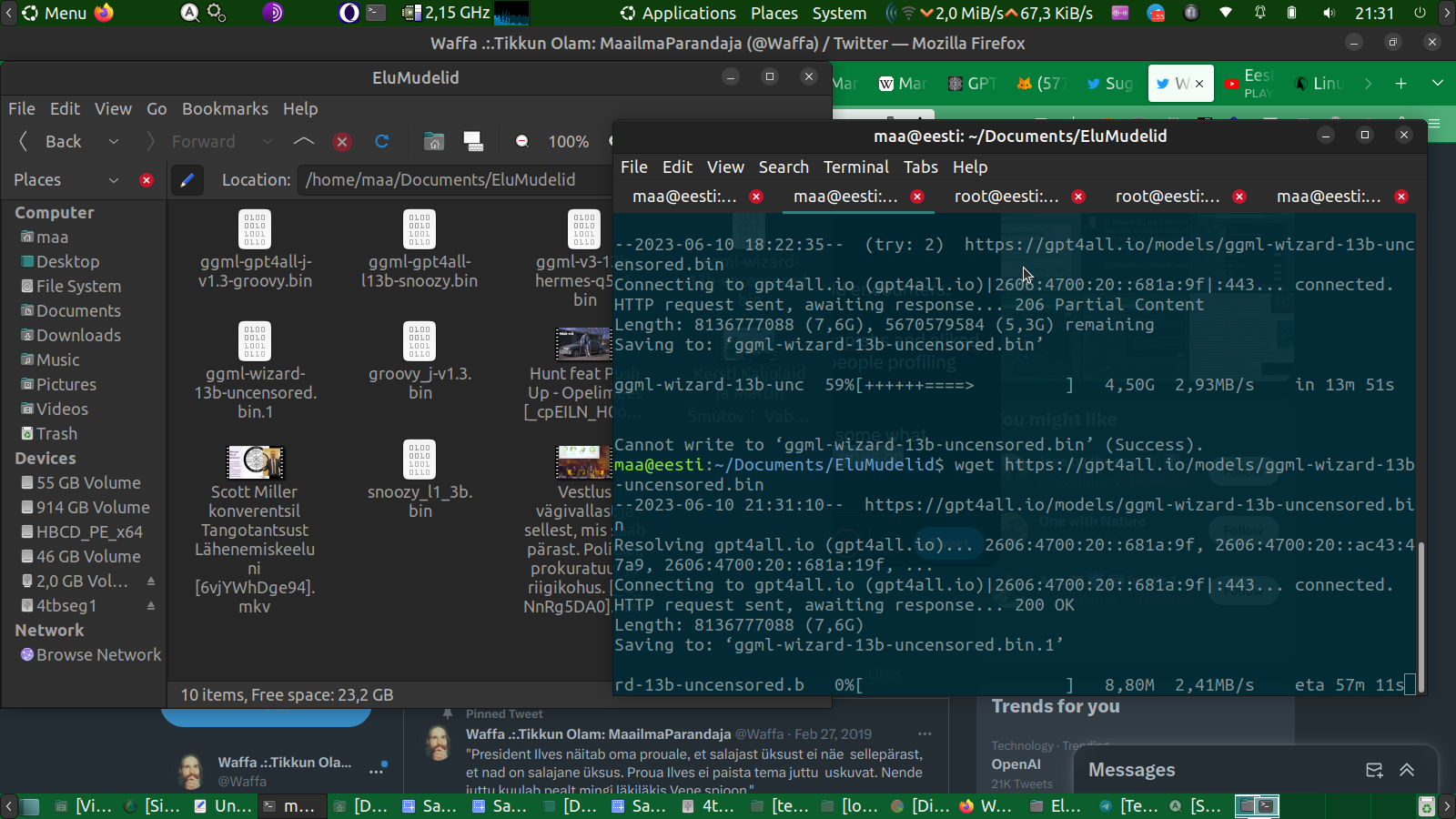Click the Zoom Out magnifier icon
This screenshot has width=1456, height=819.
tap(522, 141)
